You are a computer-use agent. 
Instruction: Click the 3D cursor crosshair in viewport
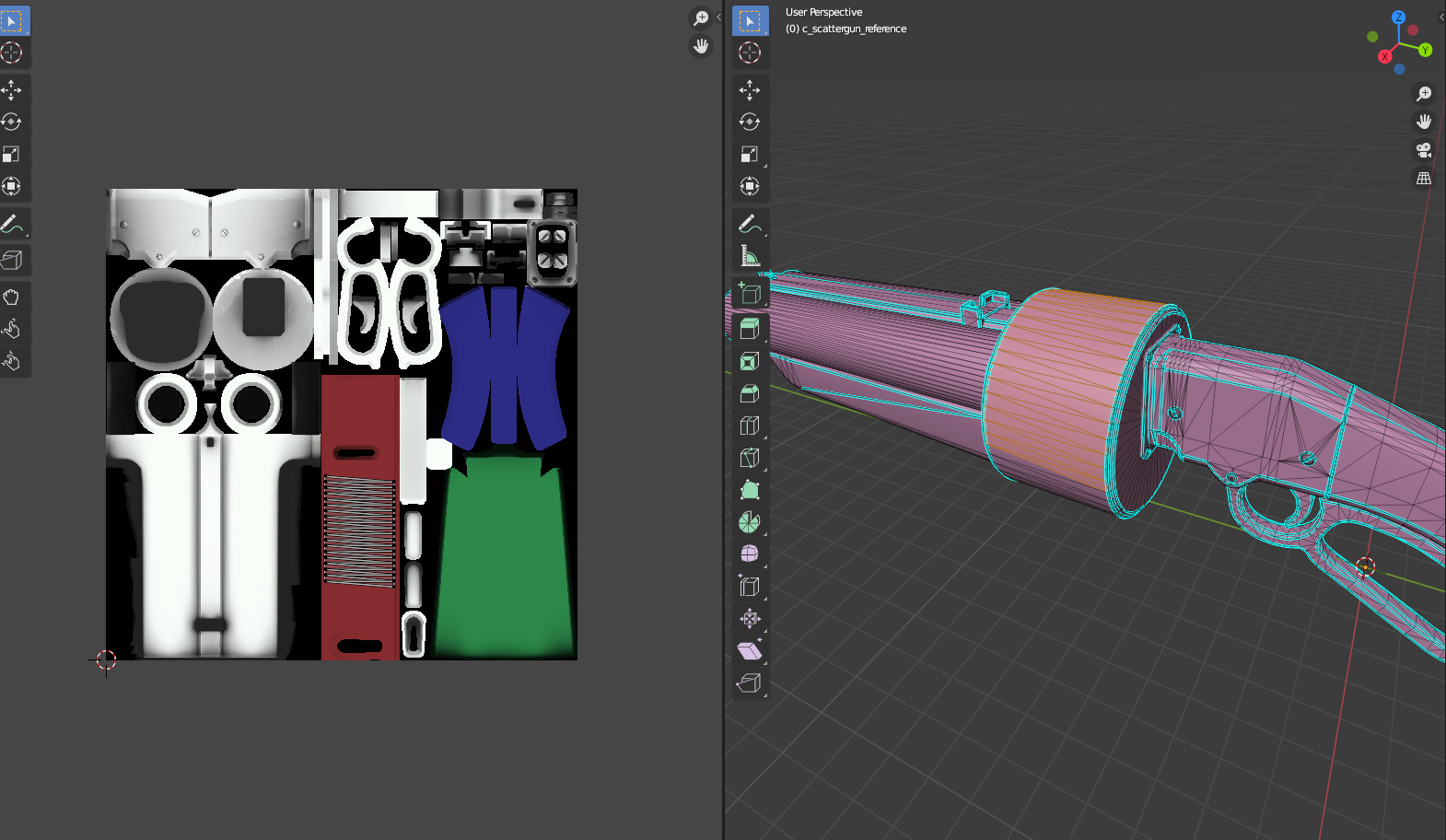point(1365,566)
